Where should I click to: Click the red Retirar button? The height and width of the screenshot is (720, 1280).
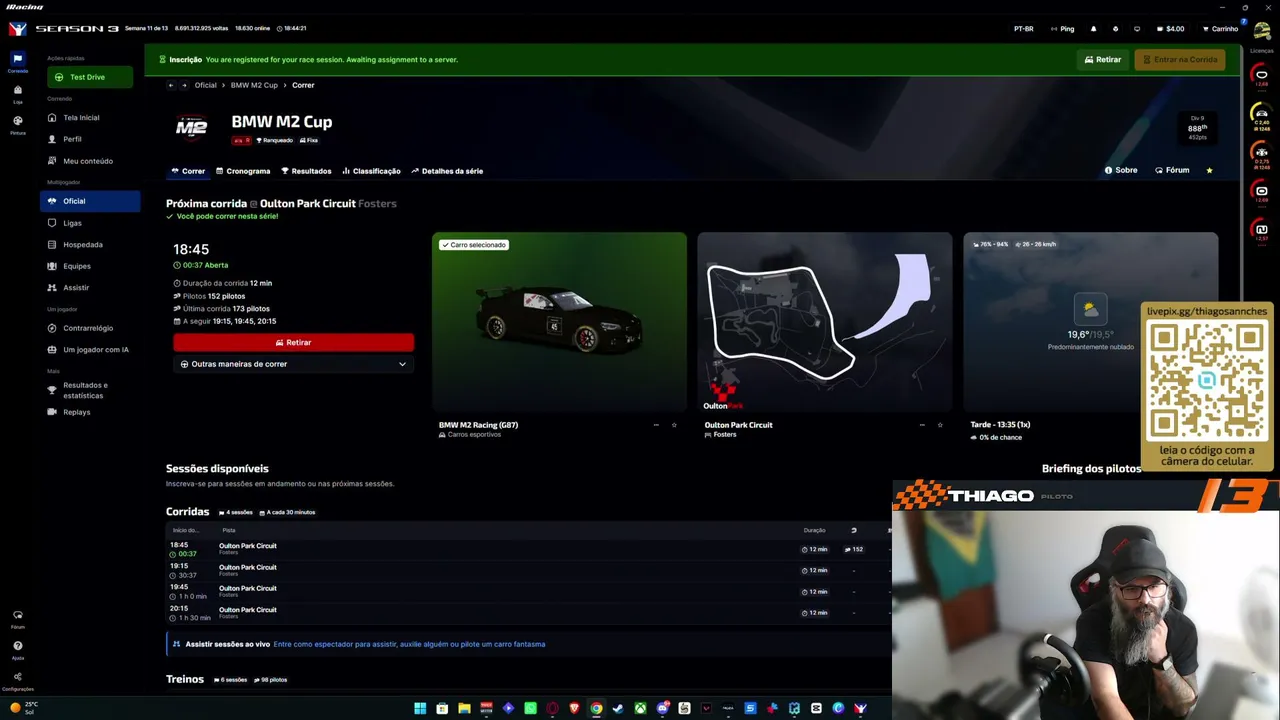(x=293, y=342)
